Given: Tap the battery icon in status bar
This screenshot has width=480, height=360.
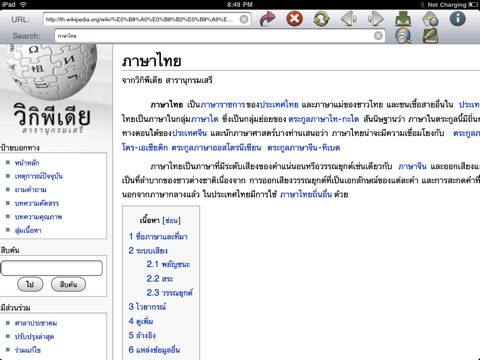Looking at the screenshot, I should tap(473, 4).
